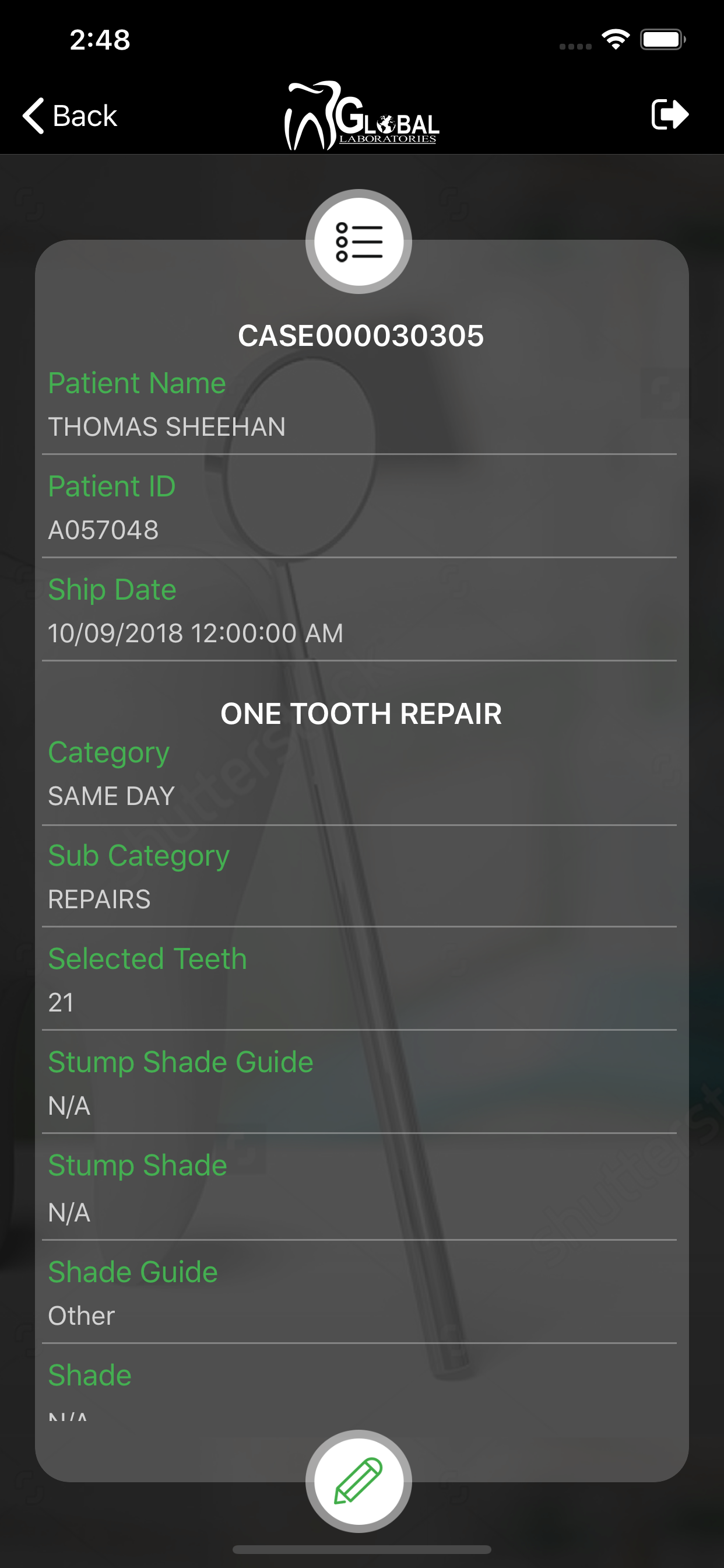Screen dimensions: 724x1568
Task: Select Shade Guide value Other
Action: click(x=82, y=1316)
